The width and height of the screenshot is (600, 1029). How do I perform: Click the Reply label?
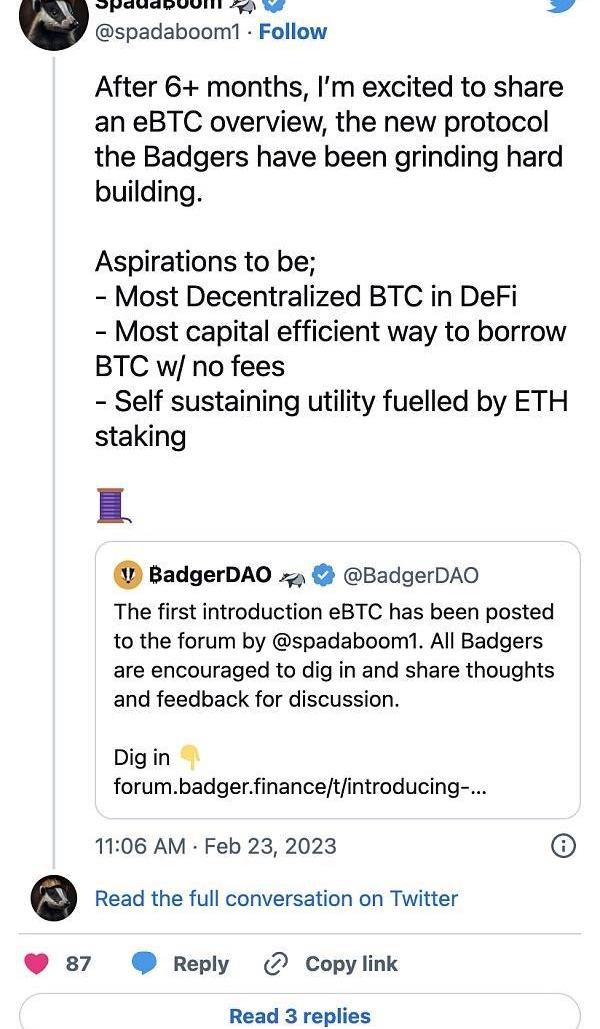200,964
